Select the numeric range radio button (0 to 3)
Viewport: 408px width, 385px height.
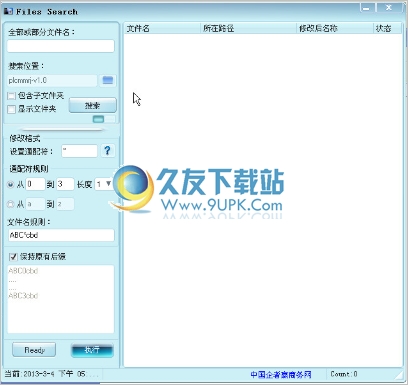(x=11, y=184)
